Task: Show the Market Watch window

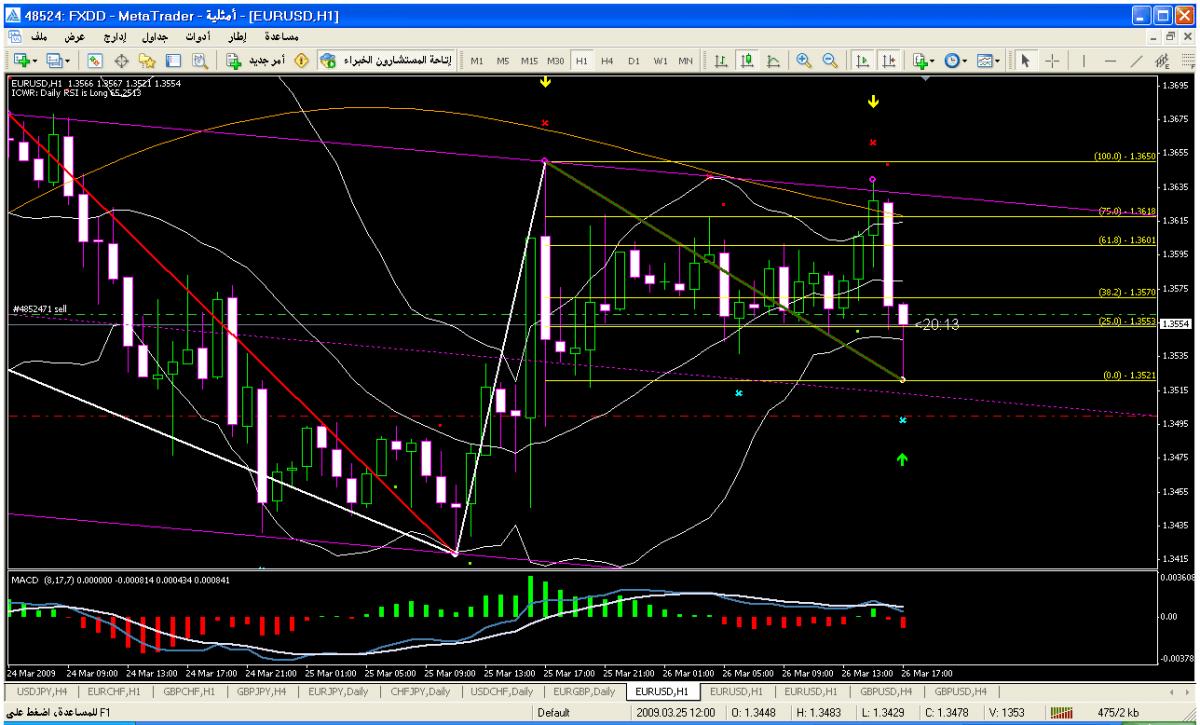Action: pyautogui.click(x=93, y=60)
